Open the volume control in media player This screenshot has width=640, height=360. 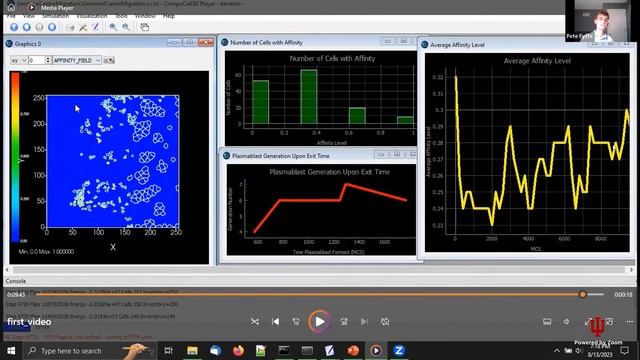(567, 322)
